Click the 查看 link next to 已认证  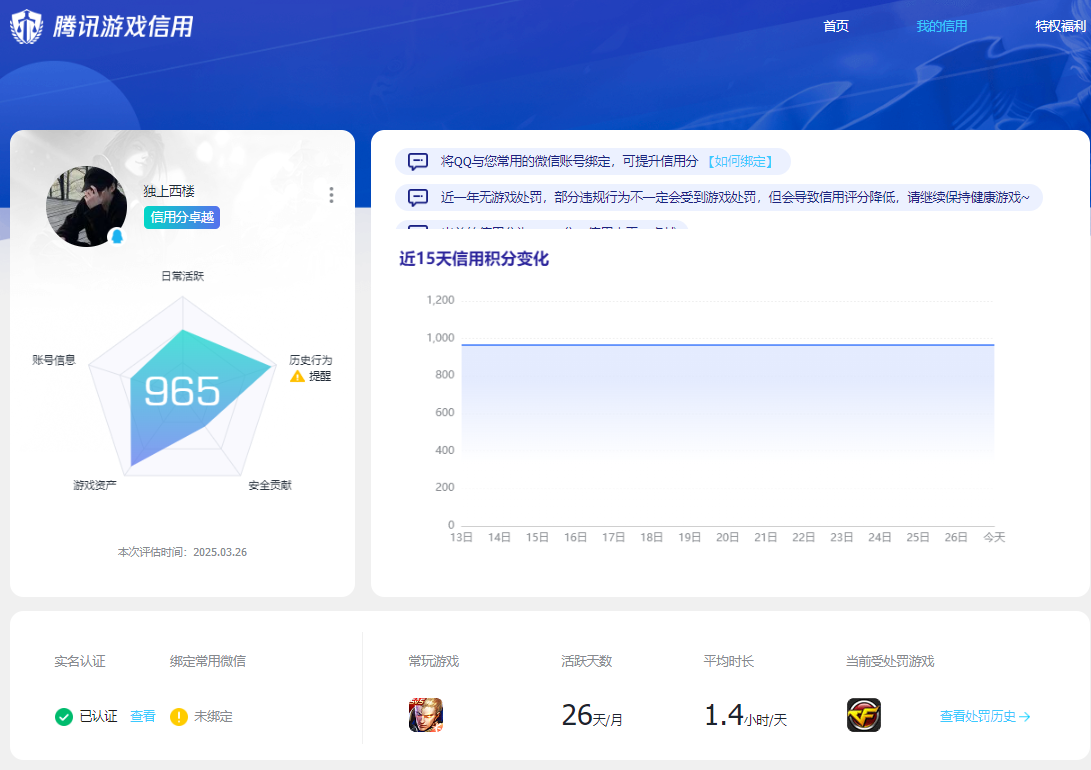tap(143, 716)
